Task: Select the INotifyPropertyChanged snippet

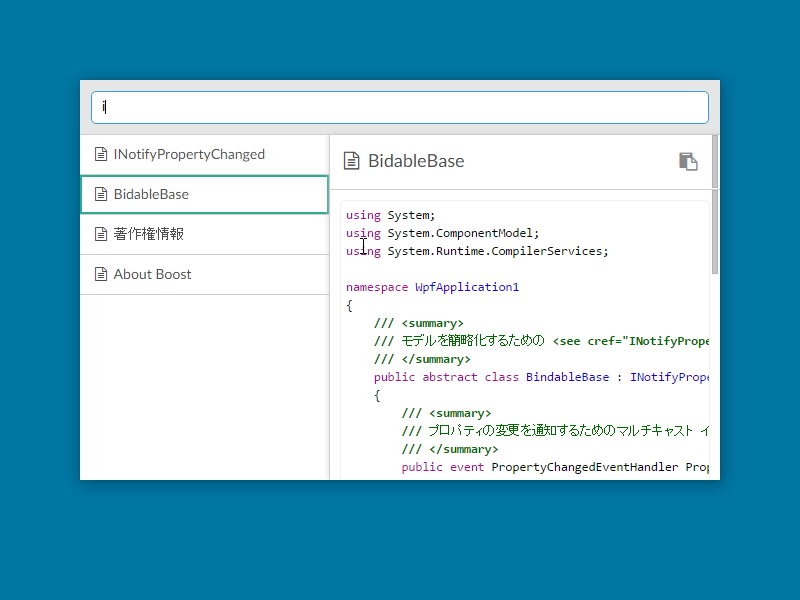Action: [x=205, y=154]
